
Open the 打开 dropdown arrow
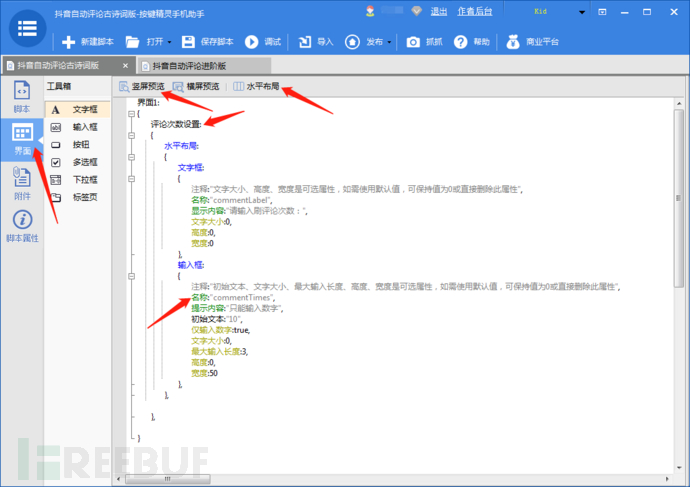coord(169,42)
